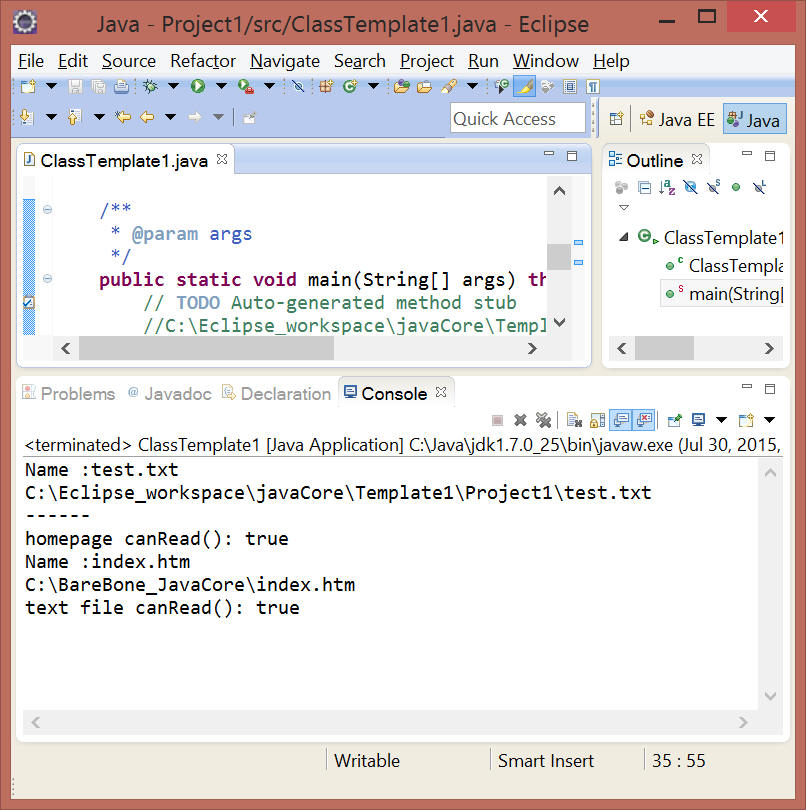This screenshot has width=806, height=810.
Task: Collapse the ClassTemplate1 outline tree node
Action: [x=624, y=237]
